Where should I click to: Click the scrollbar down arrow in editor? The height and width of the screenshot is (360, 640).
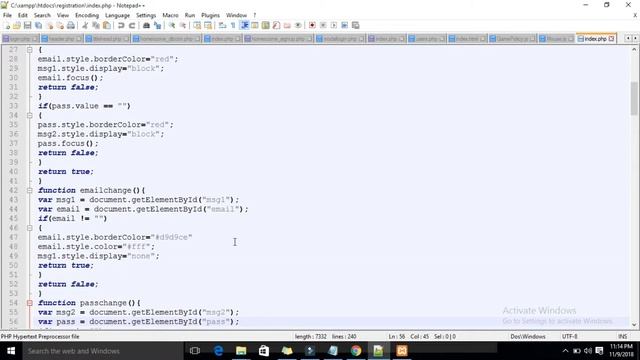click(x=634, y=325)
